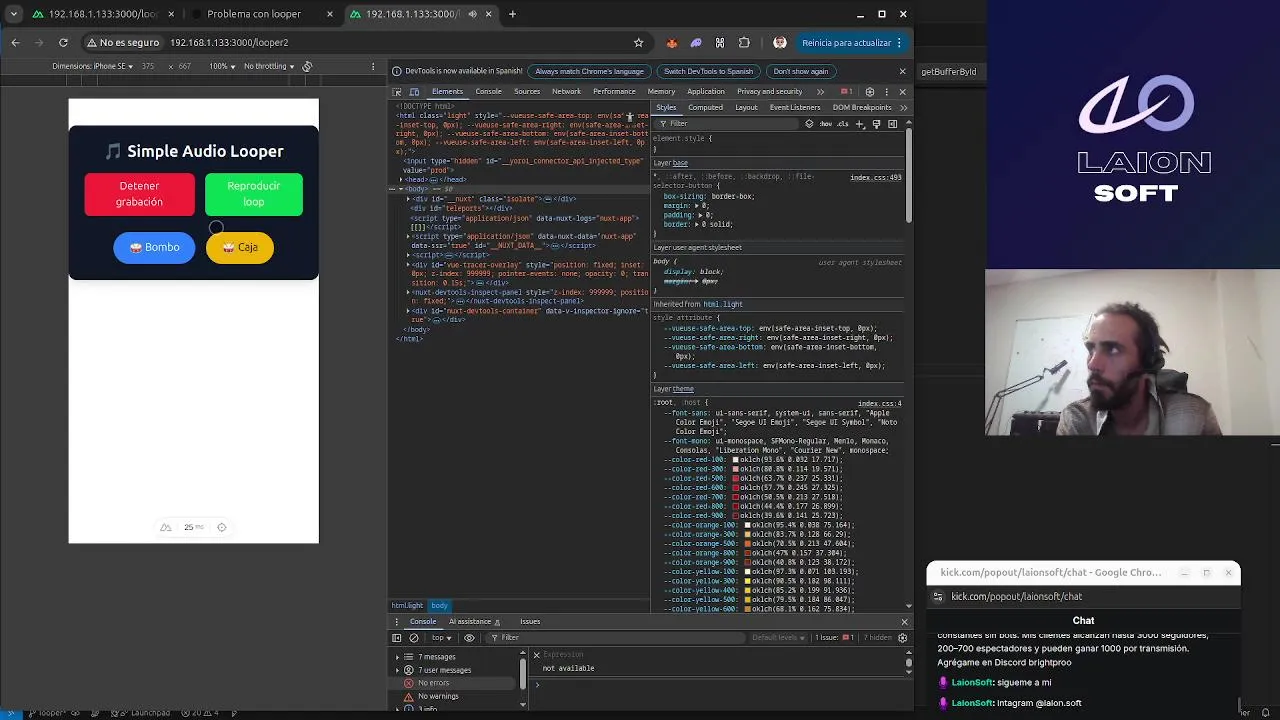Show more DevTools panels via the double chevron
The height and width of the screenshot is (720, 1280).
tap(820, 91)
